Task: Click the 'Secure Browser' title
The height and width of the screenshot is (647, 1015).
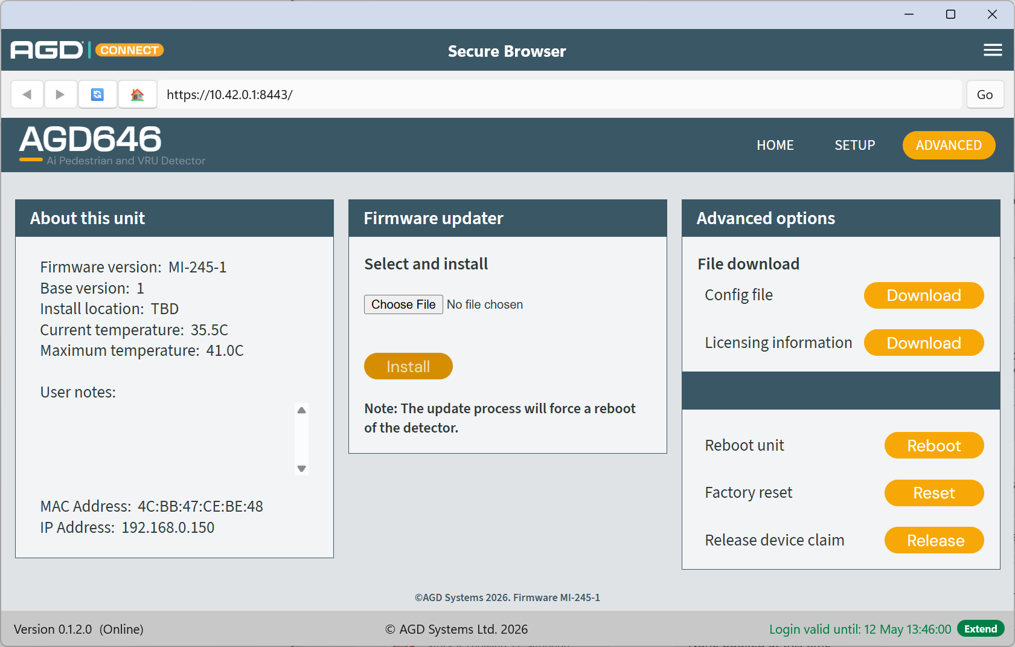Action: tap(507, 51)
